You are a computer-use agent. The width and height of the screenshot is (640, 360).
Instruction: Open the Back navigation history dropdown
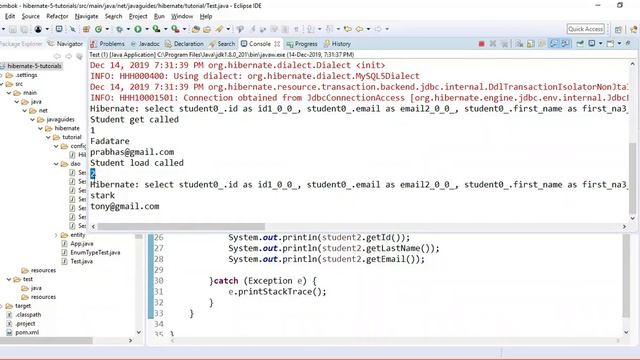(x=368, y=29)
